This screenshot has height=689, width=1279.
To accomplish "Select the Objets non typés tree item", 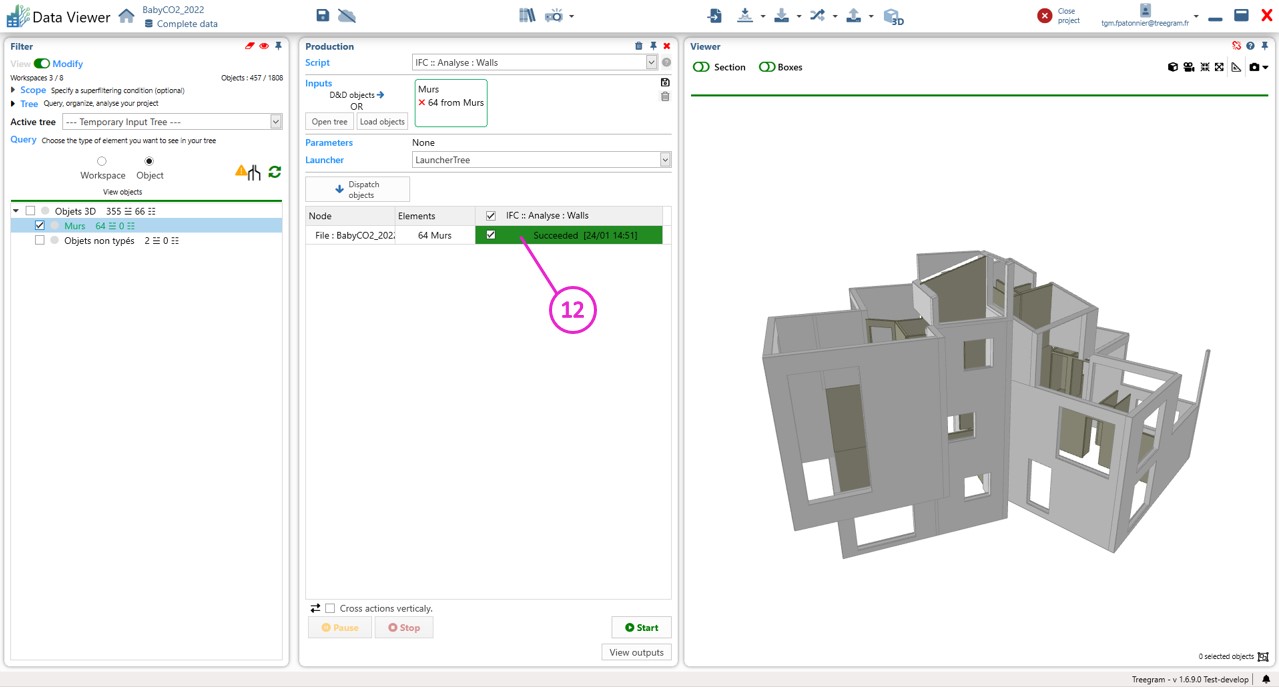I will click(x=98, y=241).
